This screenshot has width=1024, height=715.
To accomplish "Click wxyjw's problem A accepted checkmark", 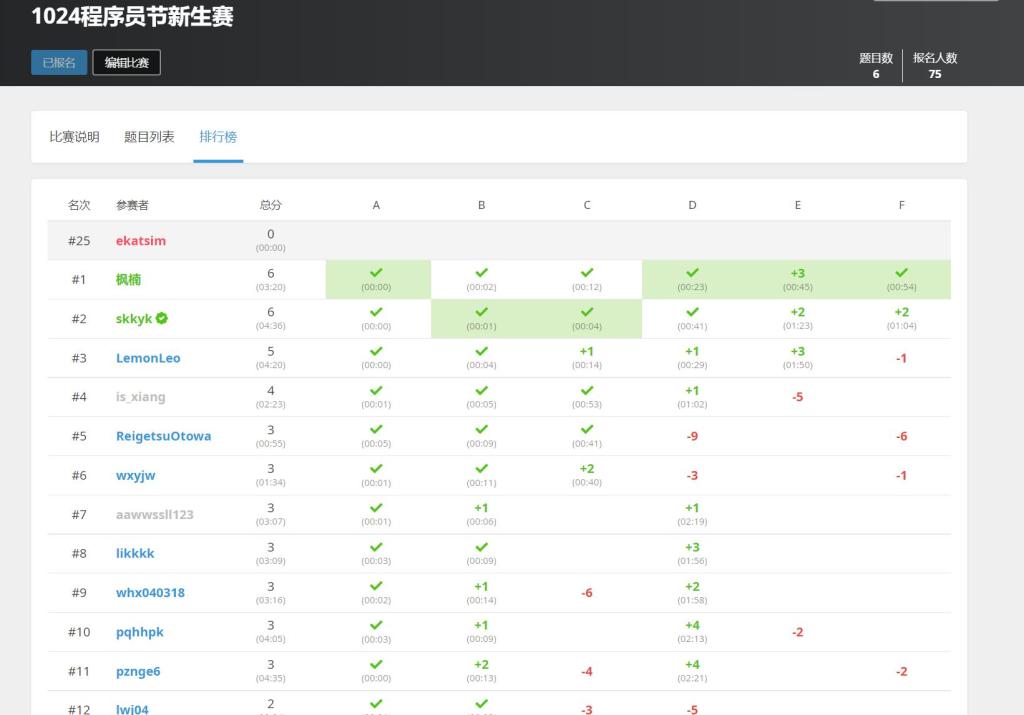I will (x=376, y=468).
